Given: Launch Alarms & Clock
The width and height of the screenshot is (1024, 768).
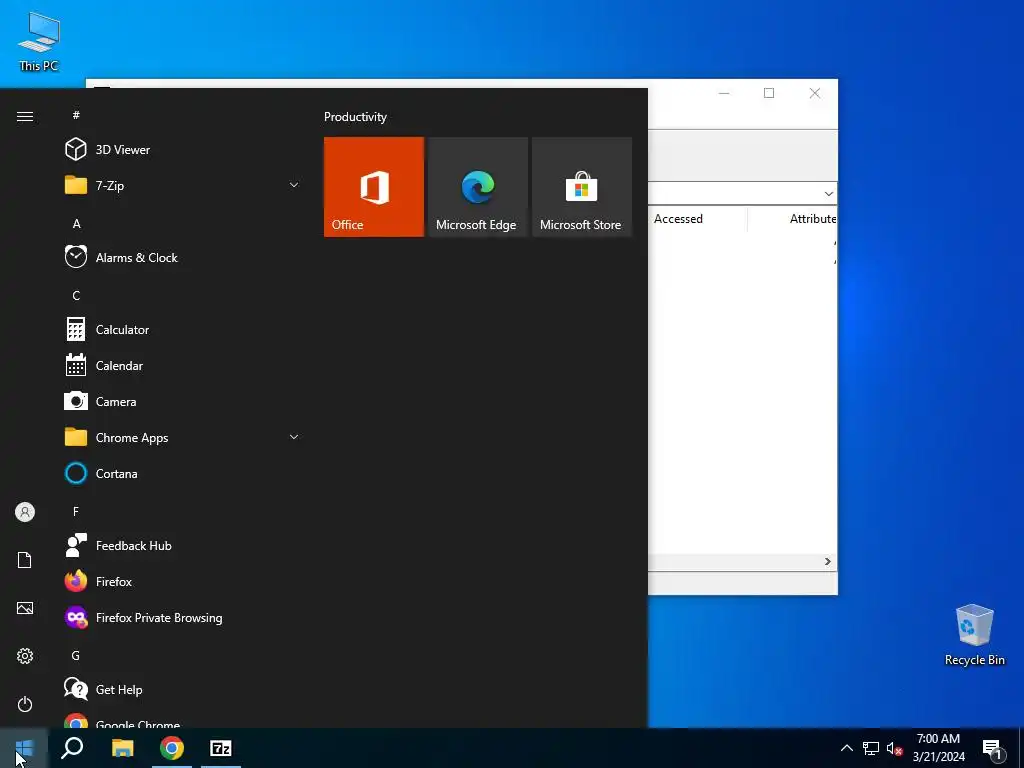Looking at the screenshot, I should 181,257.
